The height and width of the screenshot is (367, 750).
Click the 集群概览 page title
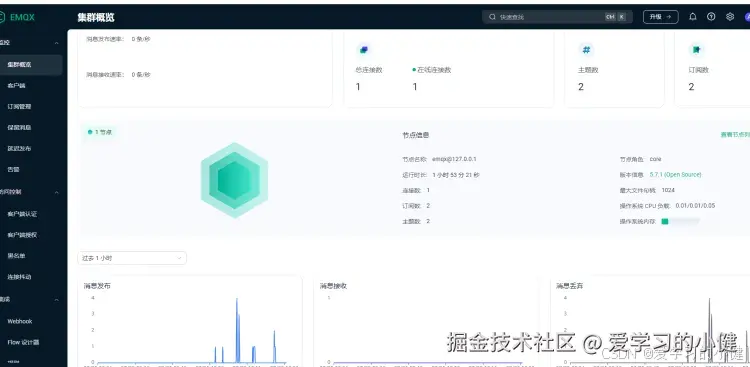(x=96, y=18)
